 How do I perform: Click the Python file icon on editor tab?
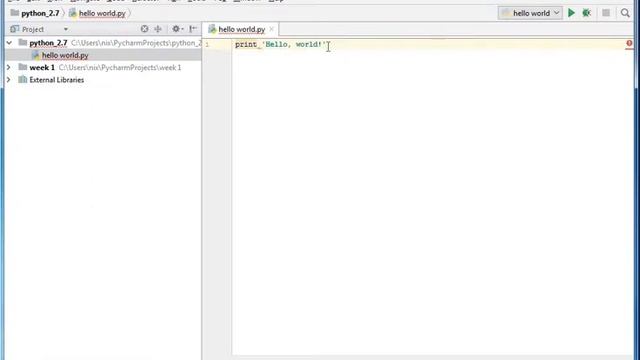point(212,29)
